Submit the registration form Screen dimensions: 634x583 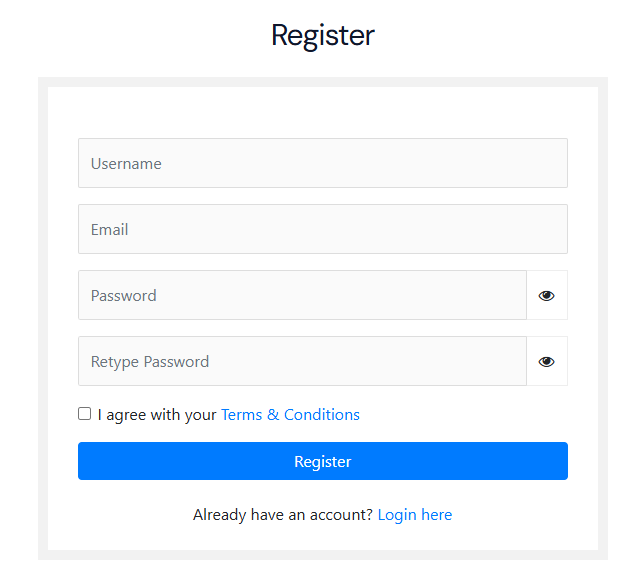click(x=322, y=461)
